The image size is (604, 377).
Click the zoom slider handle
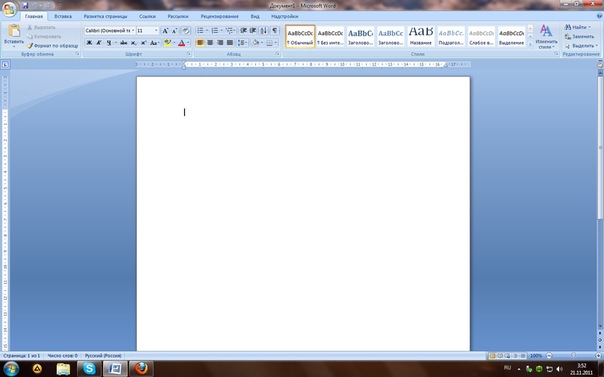(573, 356)
